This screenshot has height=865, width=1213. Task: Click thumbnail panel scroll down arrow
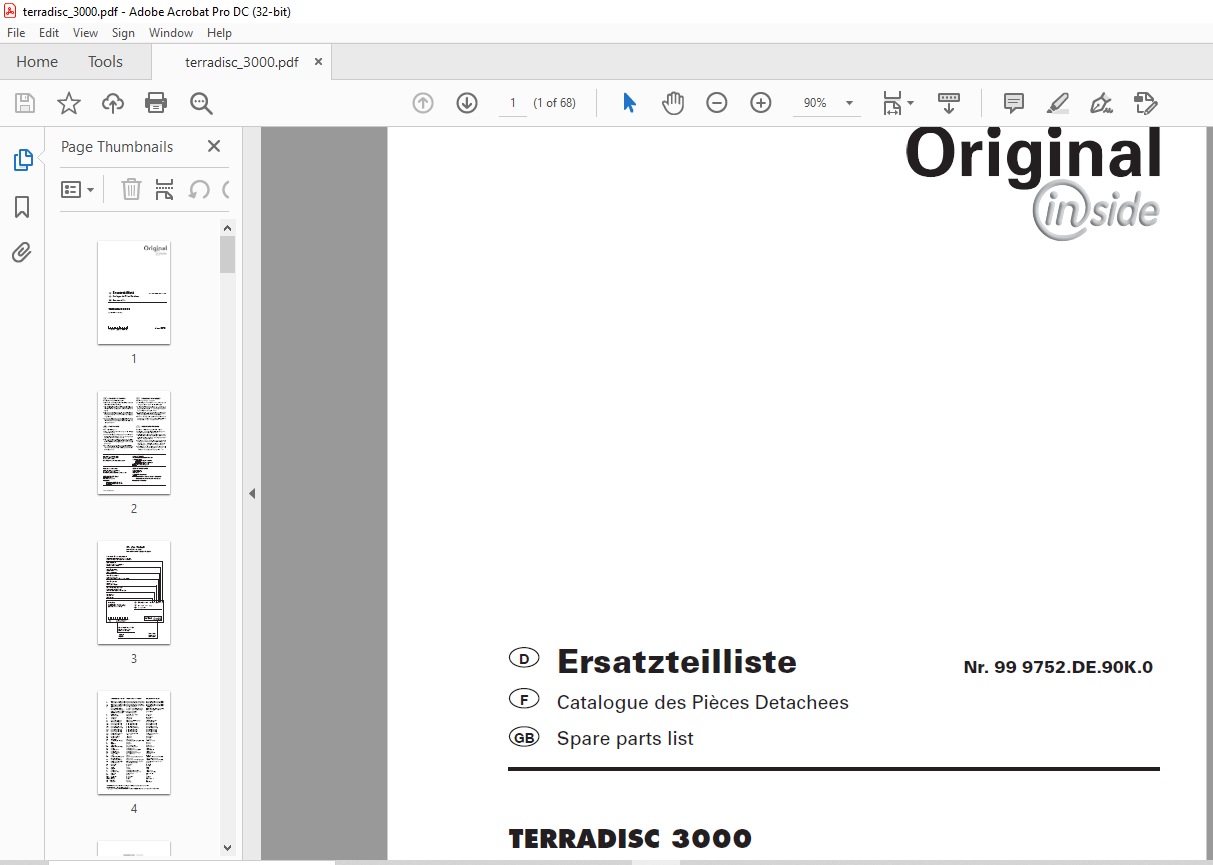227,847
